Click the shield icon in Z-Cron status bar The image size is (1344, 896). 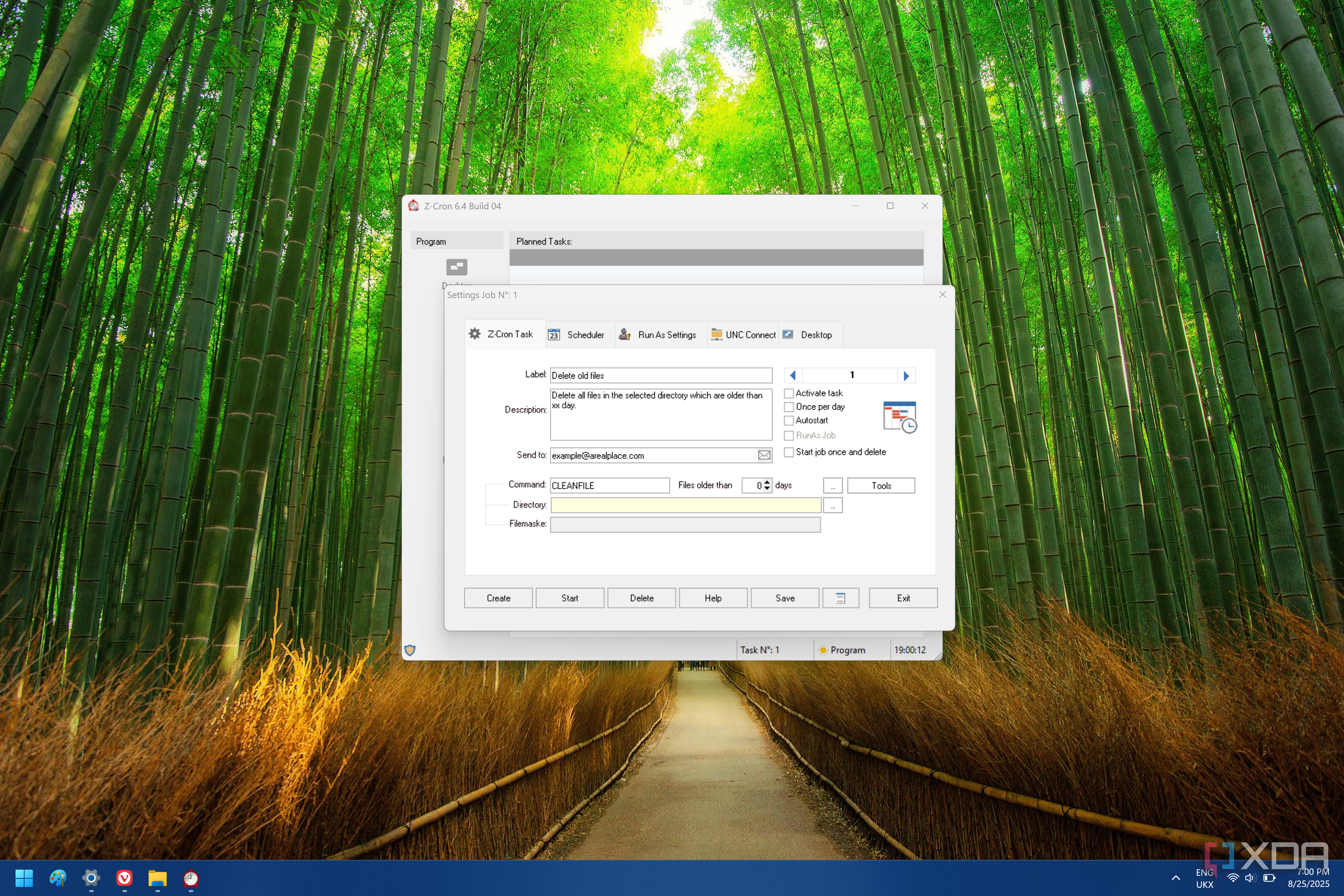pyautogui.click(x=410, y=650)
